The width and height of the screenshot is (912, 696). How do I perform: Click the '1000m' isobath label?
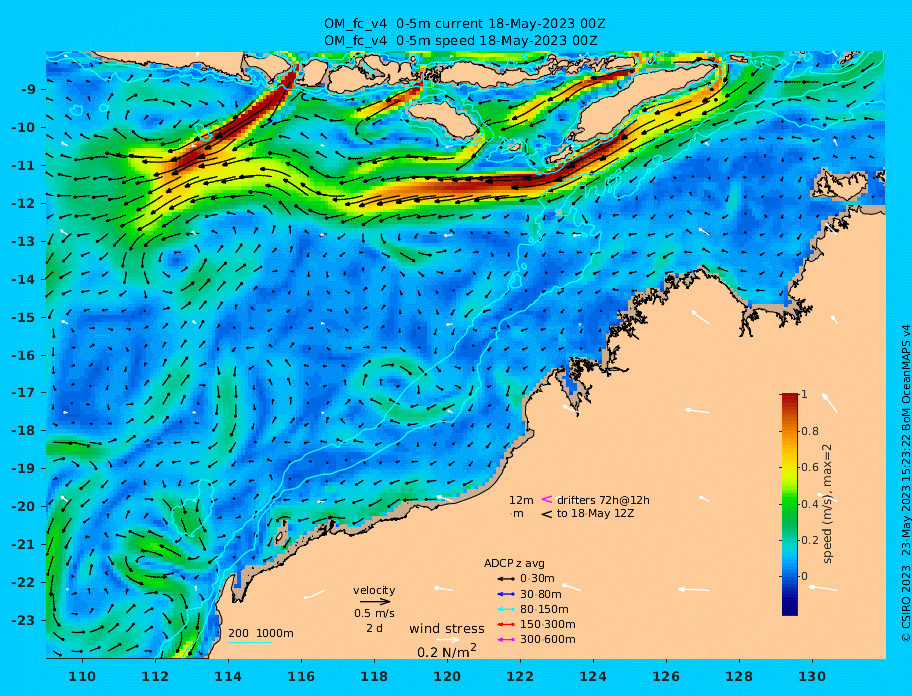275,633
